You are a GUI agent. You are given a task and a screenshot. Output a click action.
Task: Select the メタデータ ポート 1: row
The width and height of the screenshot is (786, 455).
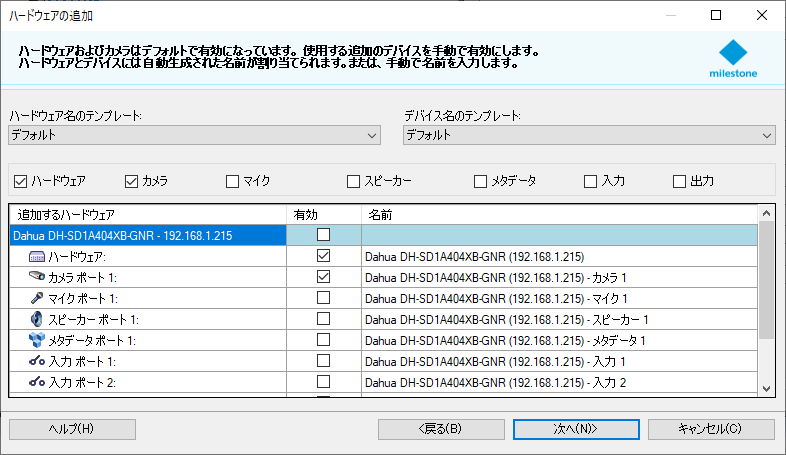[x=148, y=341]
